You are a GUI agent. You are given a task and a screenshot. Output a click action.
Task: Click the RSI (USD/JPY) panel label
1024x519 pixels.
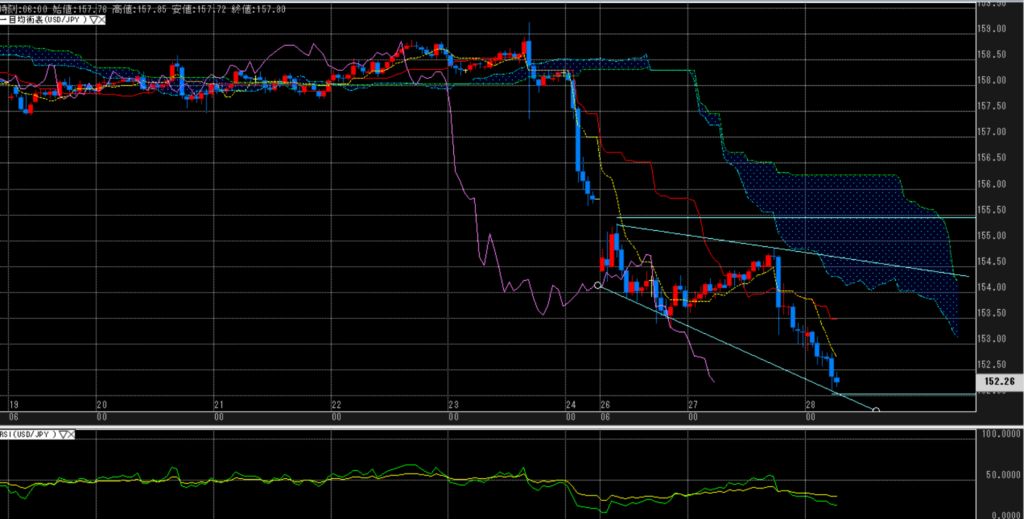coord(29,435)
